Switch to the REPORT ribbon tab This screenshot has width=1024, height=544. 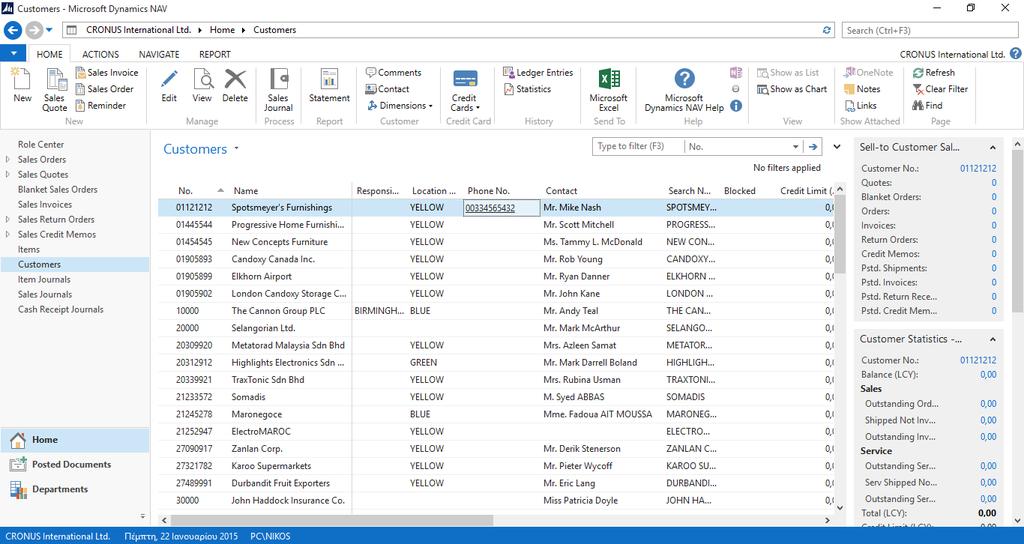pyautogui.click(x=215, y=54)
